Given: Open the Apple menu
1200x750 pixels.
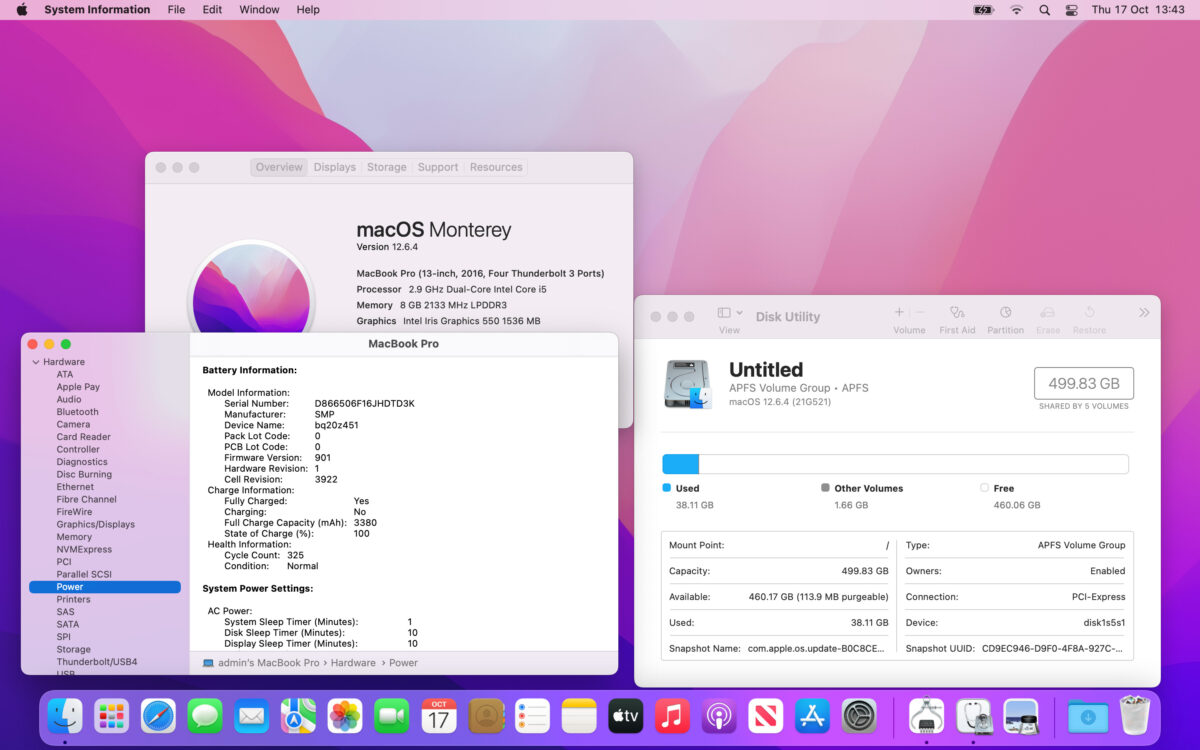Looking at the screenshot, I should click(22, 10).
